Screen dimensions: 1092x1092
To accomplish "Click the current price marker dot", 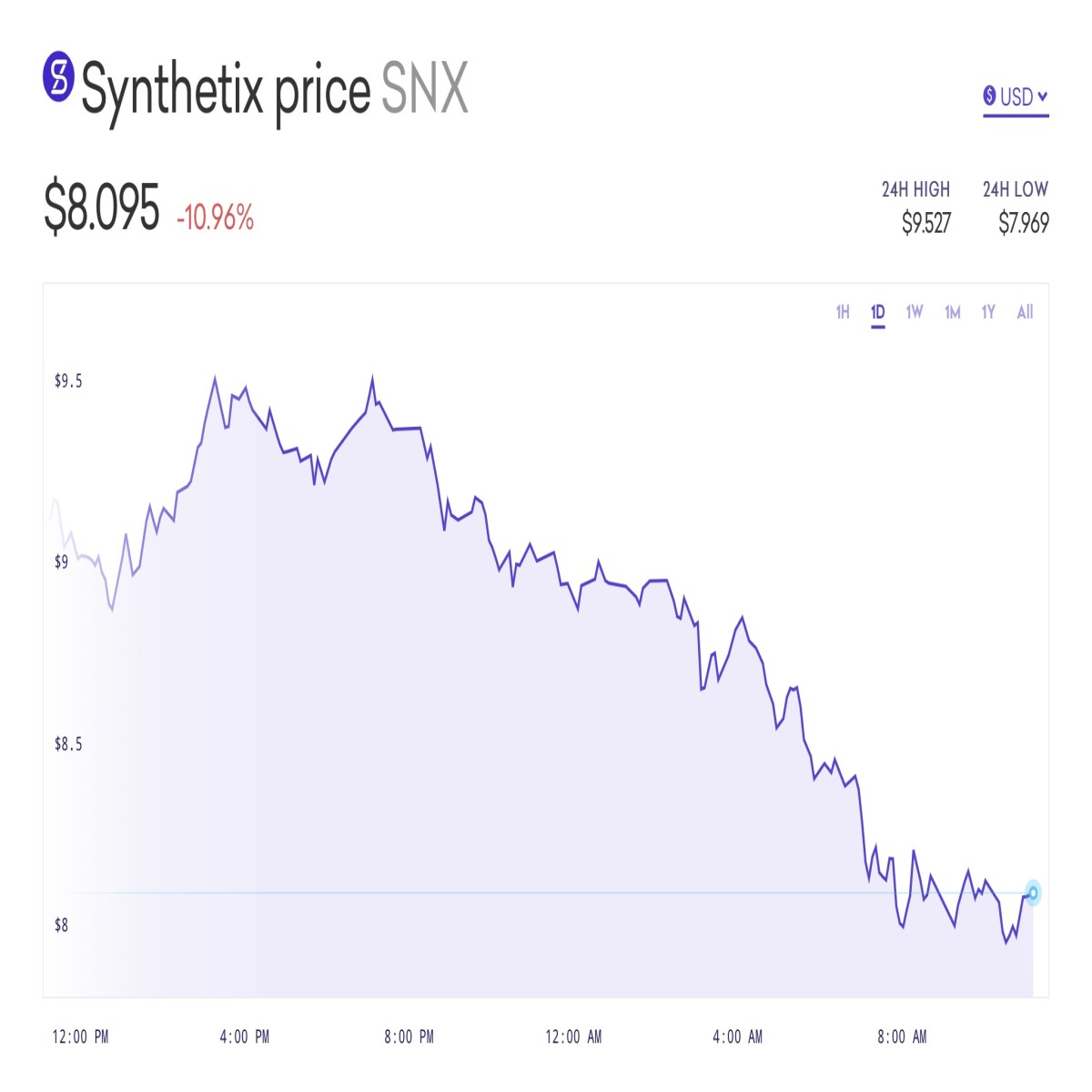I will 1033,893.
